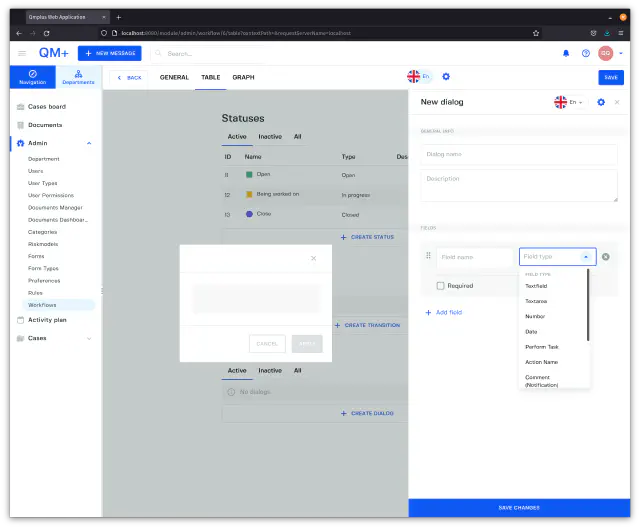Select Department under Admin

click(44, 159)
